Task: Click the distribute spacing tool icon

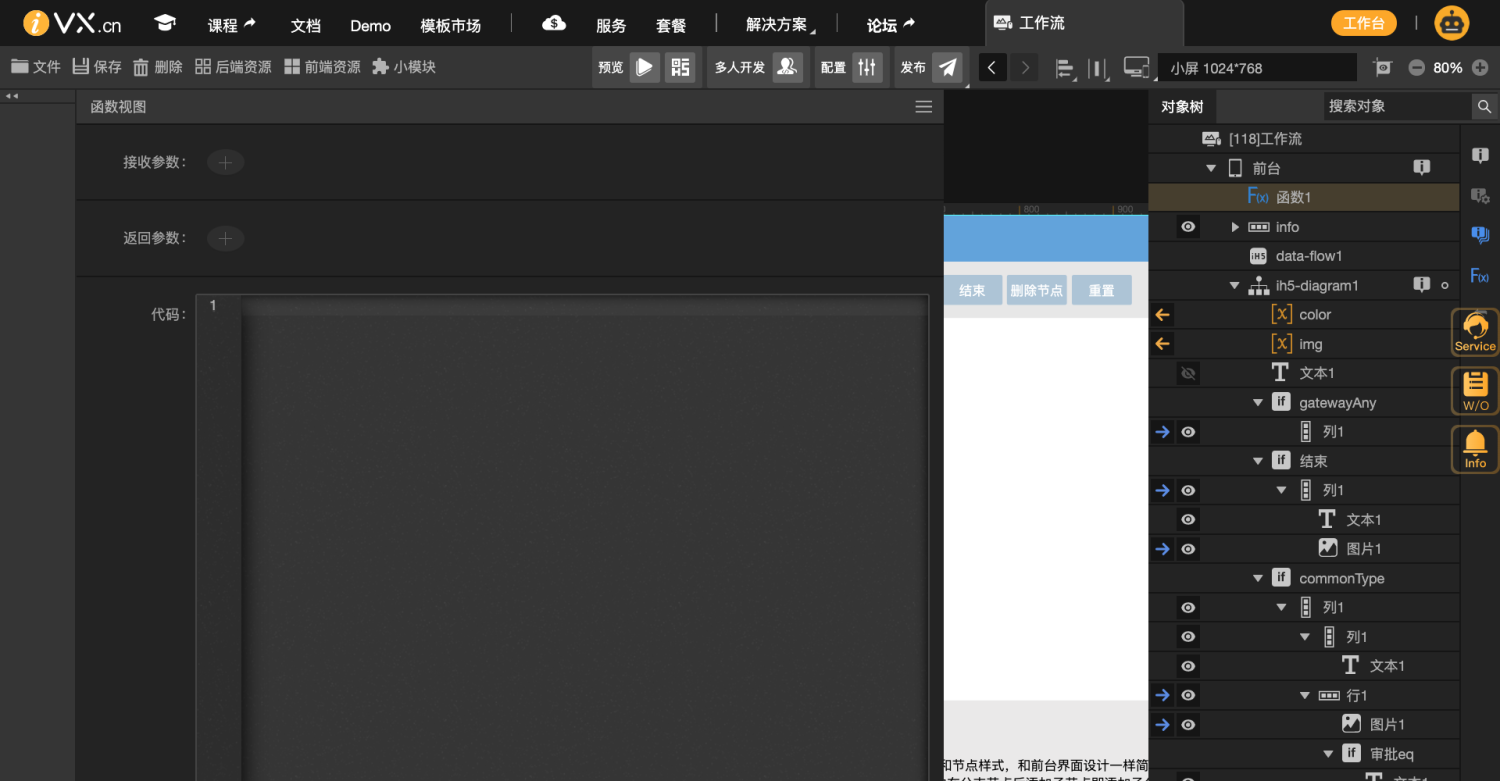Action: (1098, 68)
